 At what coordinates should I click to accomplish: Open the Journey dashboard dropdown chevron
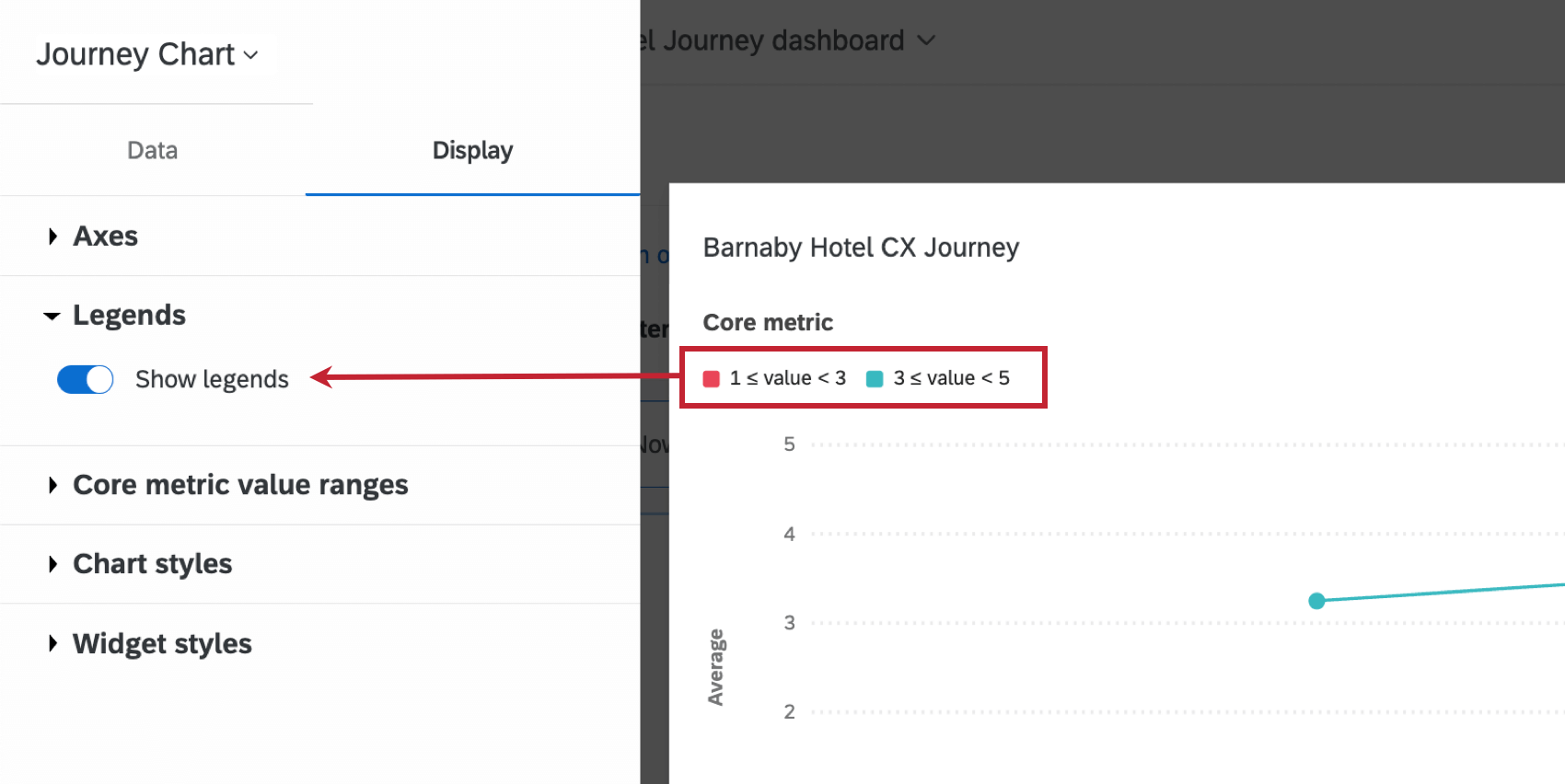926,40
